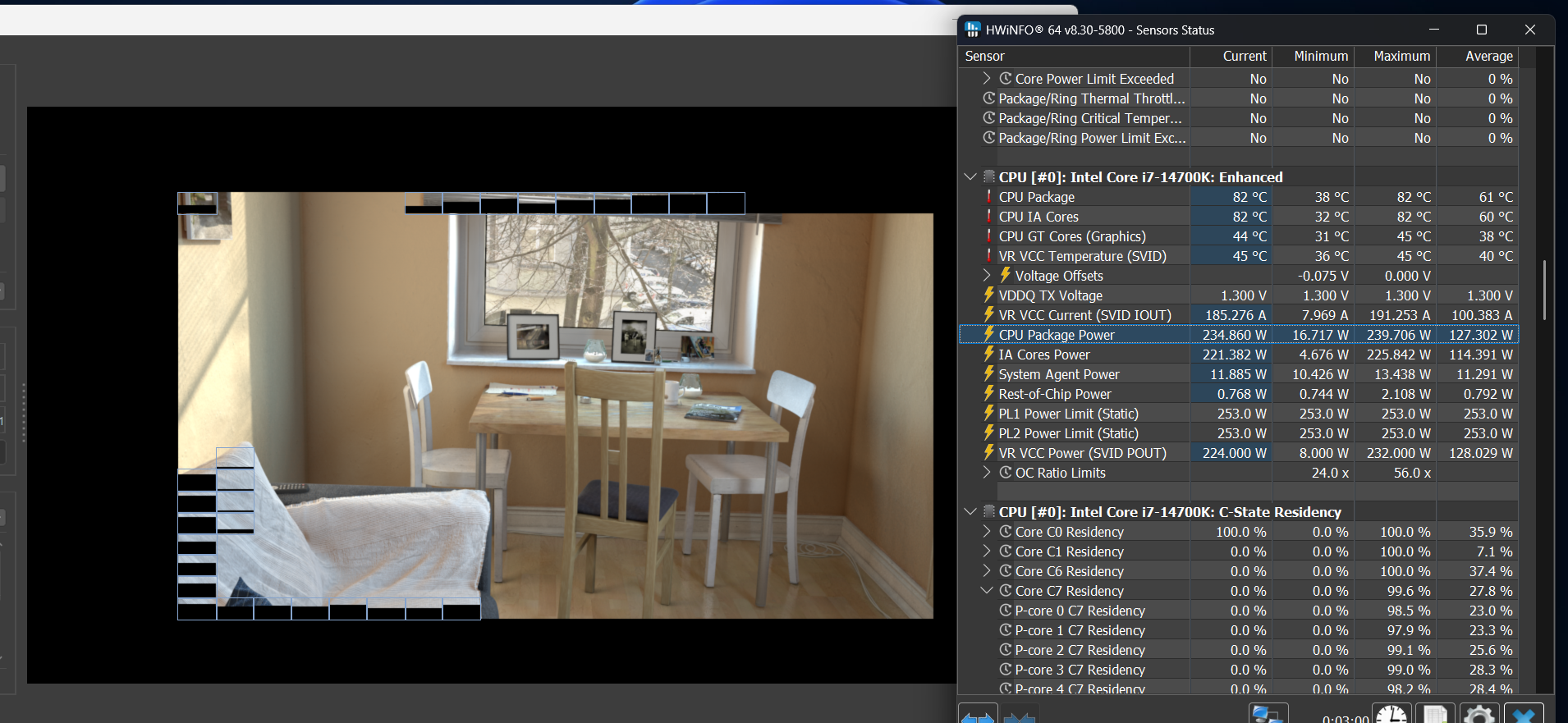Image resolution: width=1568 pixels, height=723 pixels.
Task: Select the VDDQ TX Voltage label
Action: point(1051,295)
